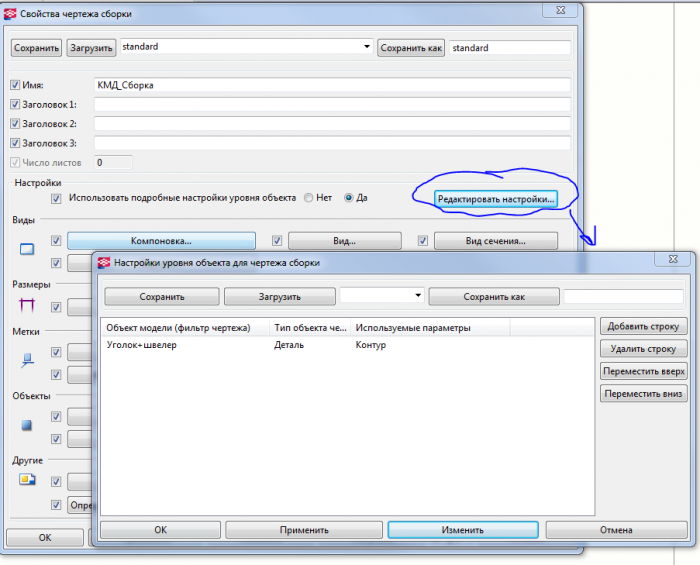Open Редактировать настройки button
The height and width of the screenshot is (565, 700).
(x=496, y=199)
